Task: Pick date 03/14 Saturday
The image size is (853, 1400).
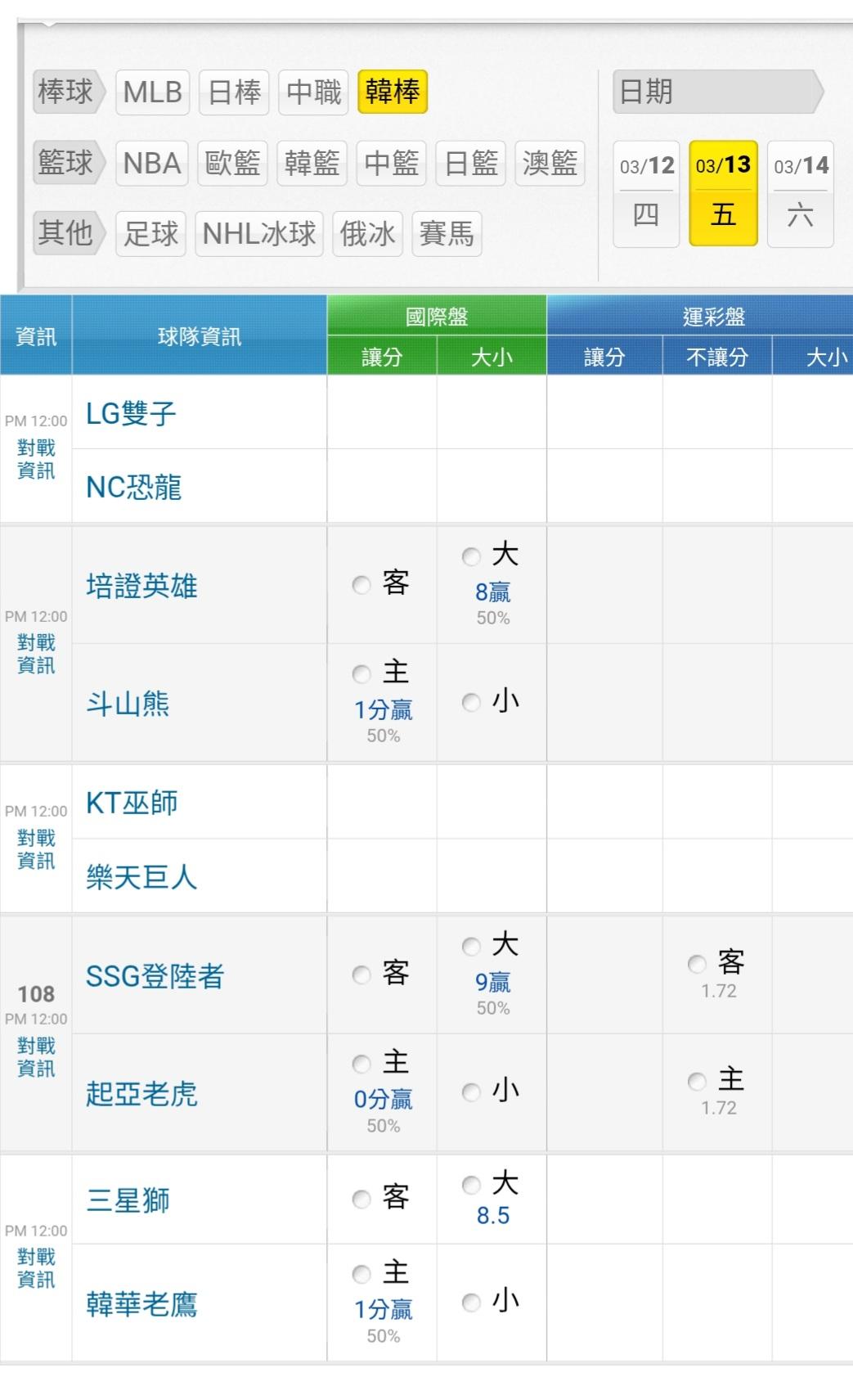Action: 800,193
